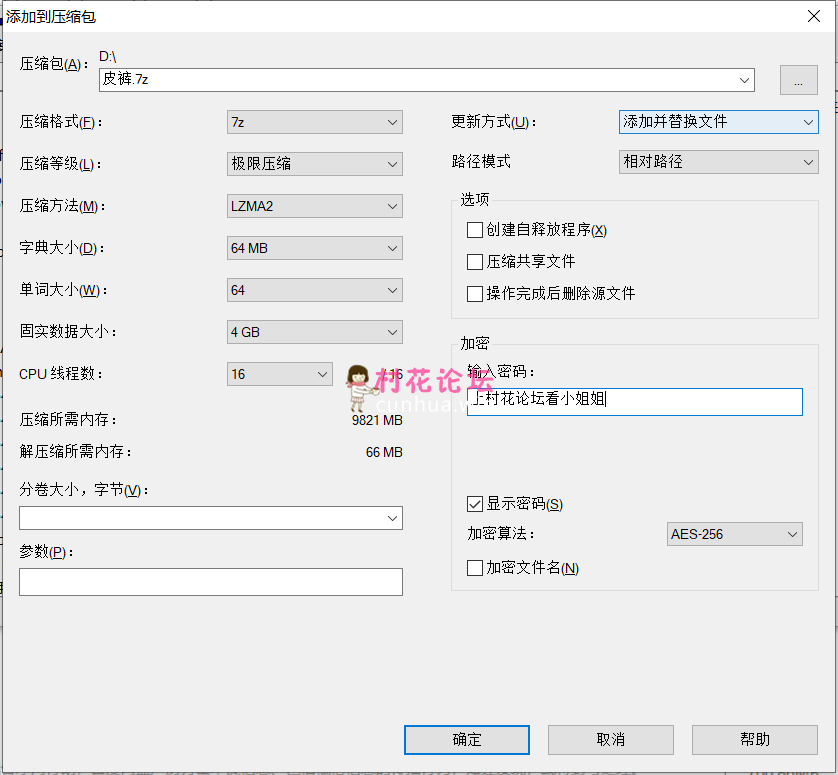Screen dimensions: 838x775
Task: Click into the 参数 input field
Action: click(x=210, y=582)
